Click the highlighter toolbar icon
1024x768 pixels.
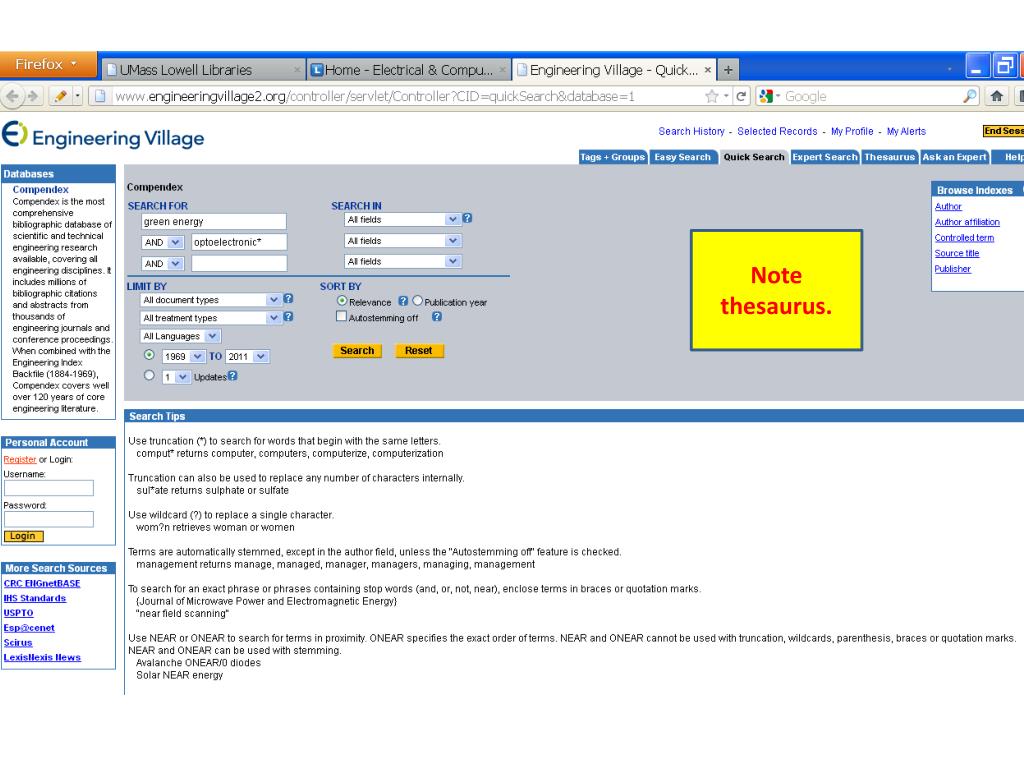point(60,96)
